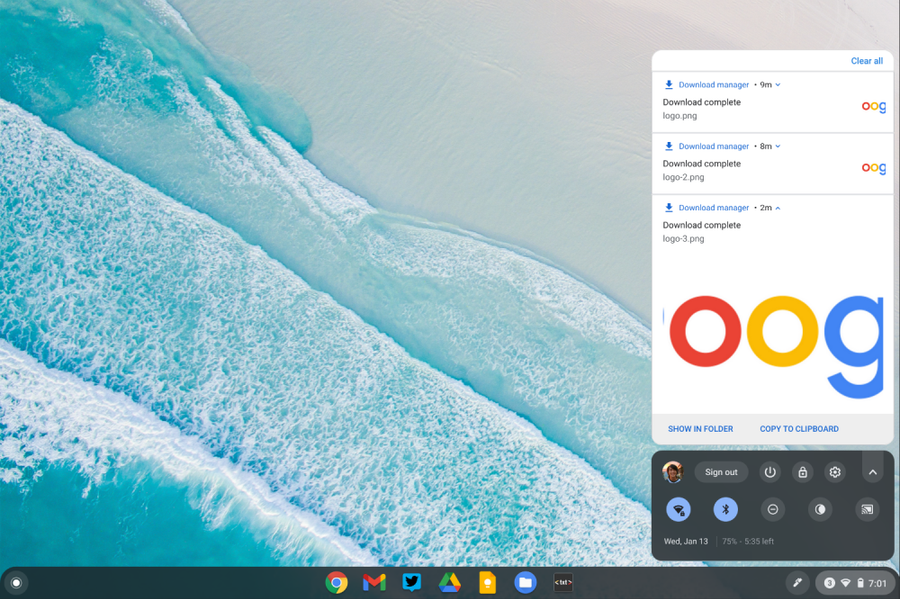This screenshot has width=900, height=599.
Task: Open Google Keep from the shelf
Action: point(487,583)
